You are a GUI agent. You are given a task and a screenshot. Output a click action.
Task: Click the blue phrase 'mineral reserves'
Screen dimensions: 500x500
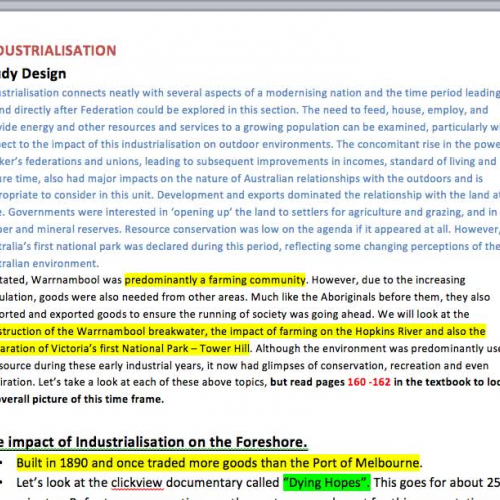coord(79,229)
